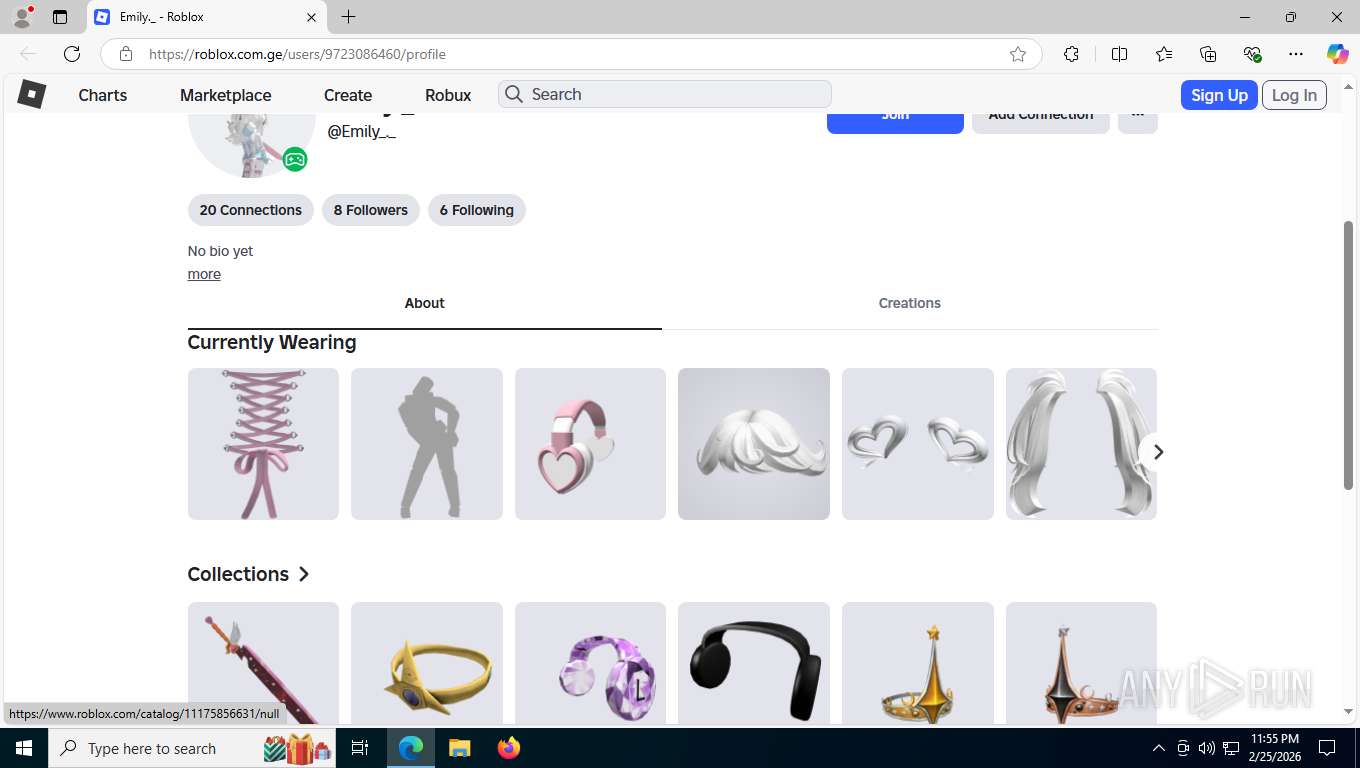
Task: Click the Roblox search input field
Action: [665, 94]
